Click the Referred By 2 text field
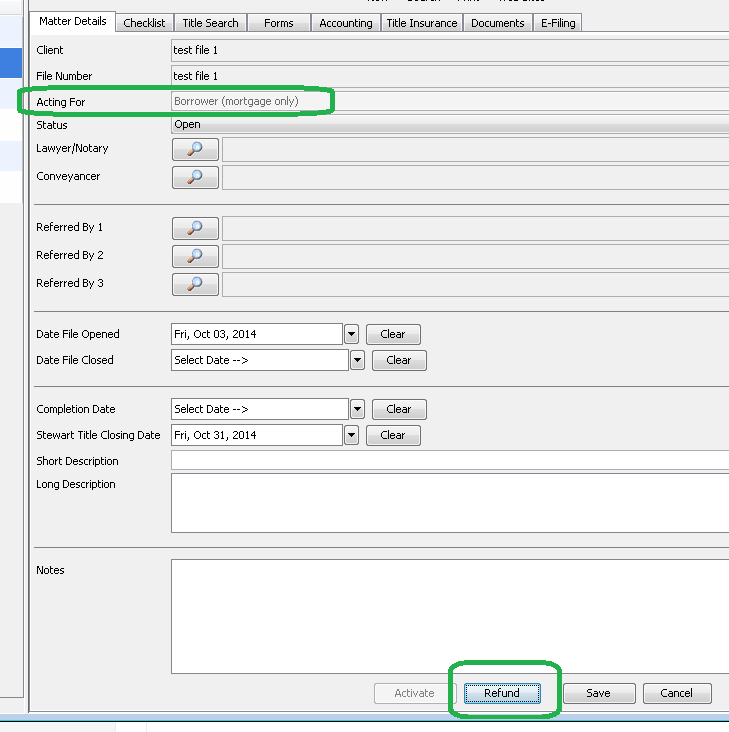This screenshot has width=729, height=732. point(476,256)
